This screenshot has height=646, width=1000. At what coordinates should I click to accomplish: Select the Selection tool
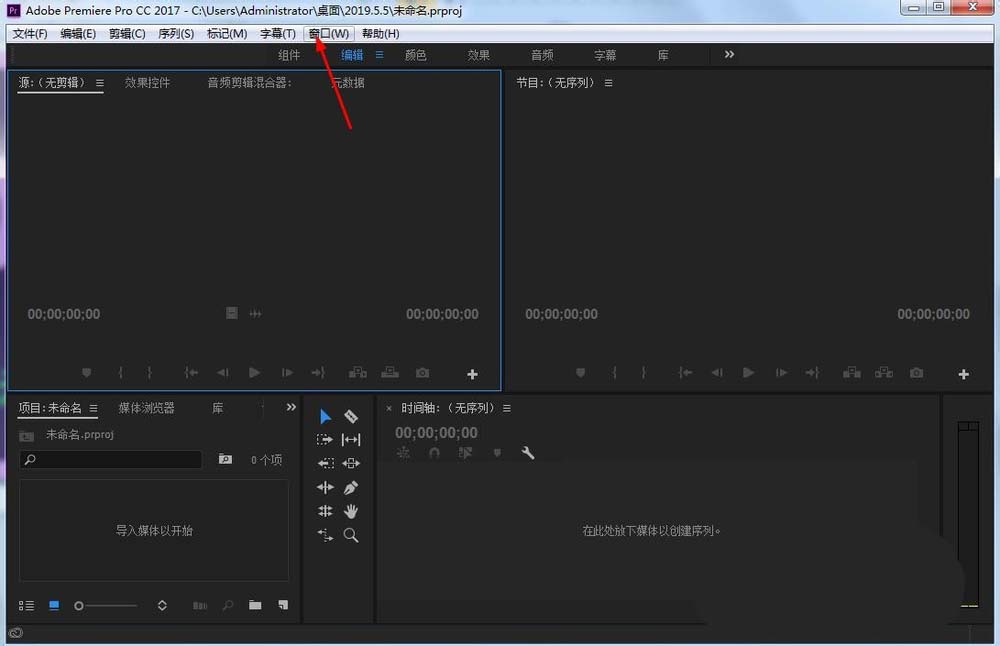click(324, 417)
